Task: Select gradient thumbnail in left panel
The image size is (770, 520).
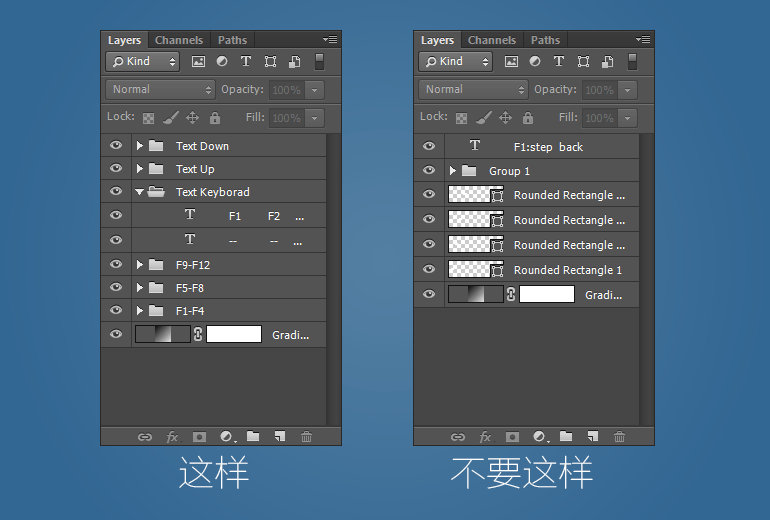Action: (163, 334)
